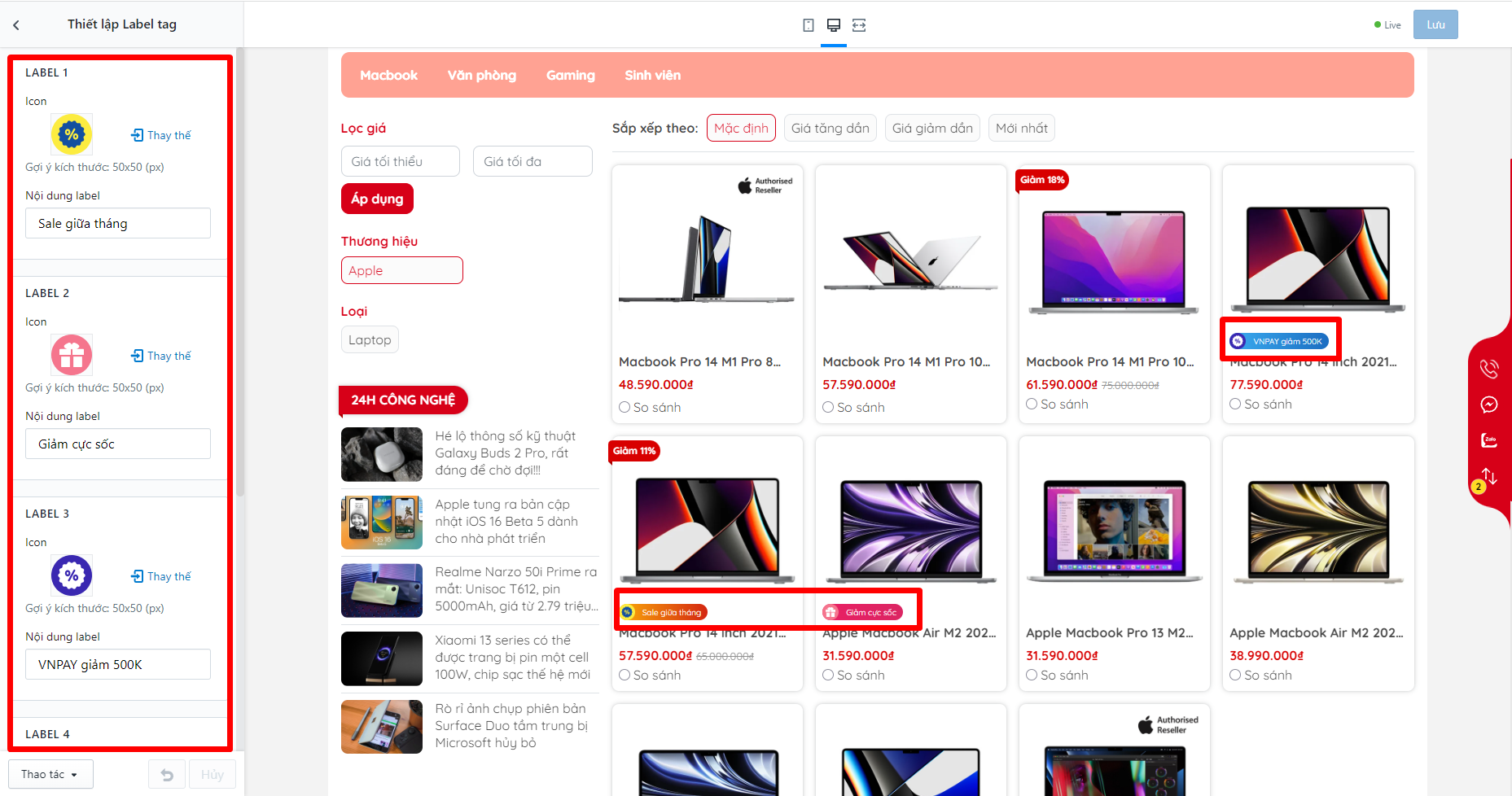Click the 24H CÔNG NGHỆ heading
1512x796 pixels.
403,400
